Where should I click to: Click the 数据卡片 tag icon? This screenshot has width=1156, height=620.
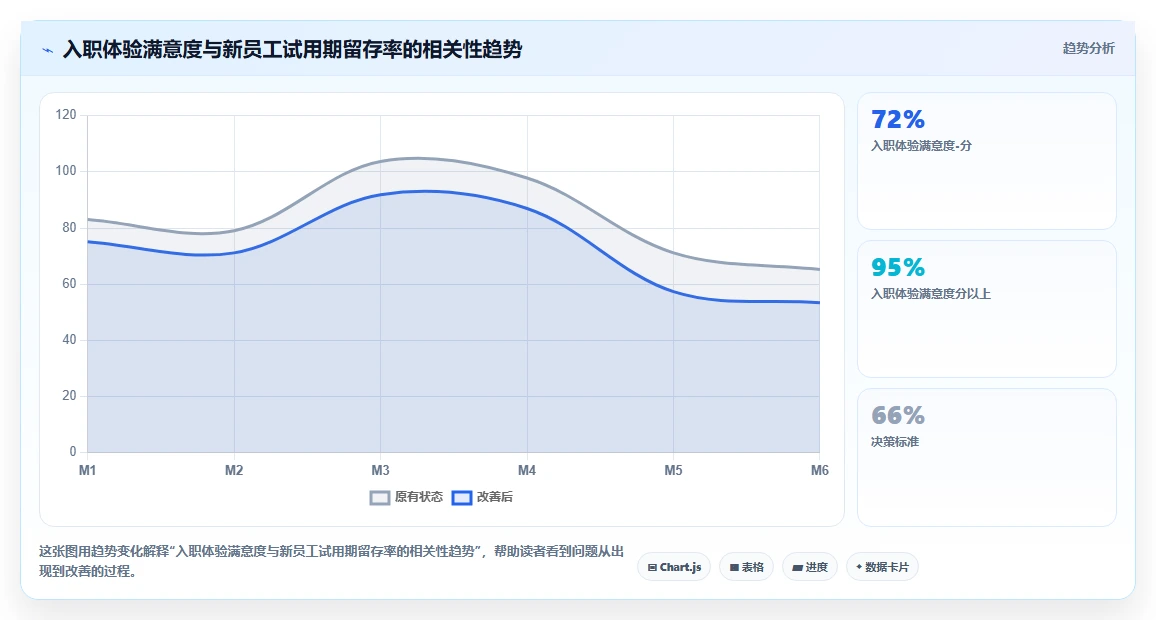859,567
